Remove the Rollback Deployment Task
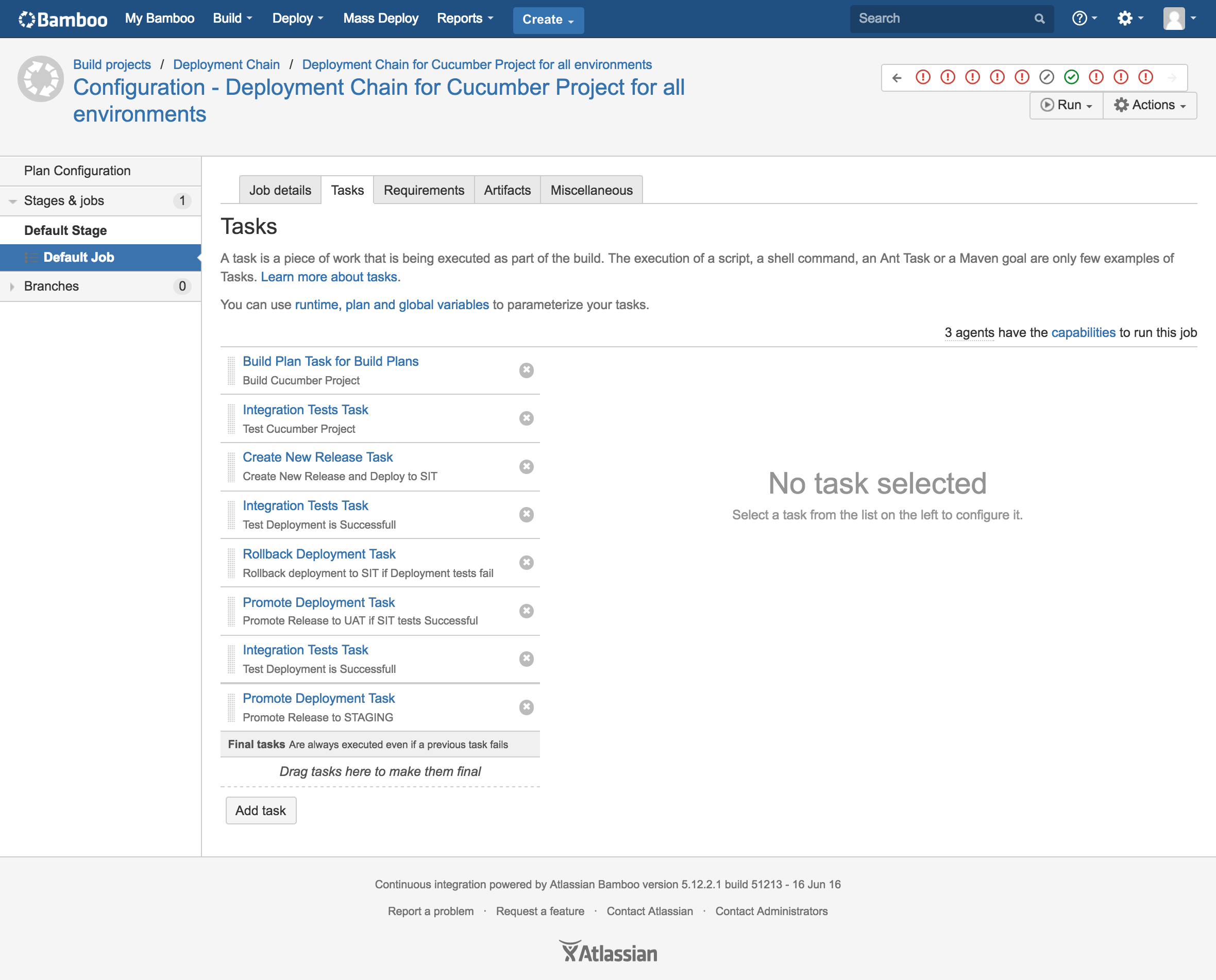The image size is (1216, 980). tap(526, 563)
